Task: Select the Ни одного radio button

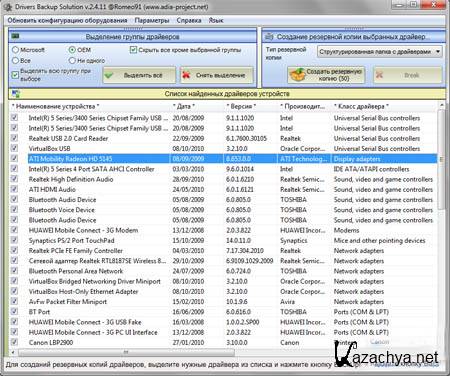Action: (x=72, y=61)
